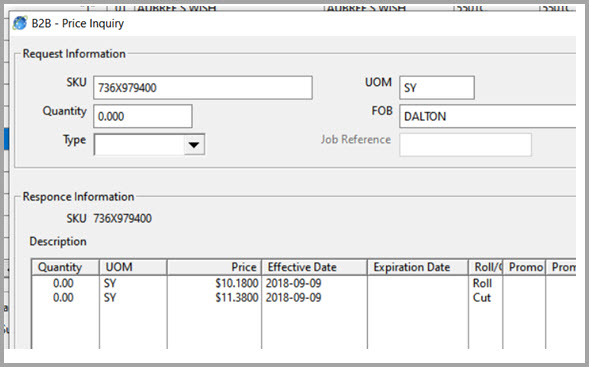Select the Cut row type cell
The image size is (589, 367).
pyautogui.click(x=482, y=298)
